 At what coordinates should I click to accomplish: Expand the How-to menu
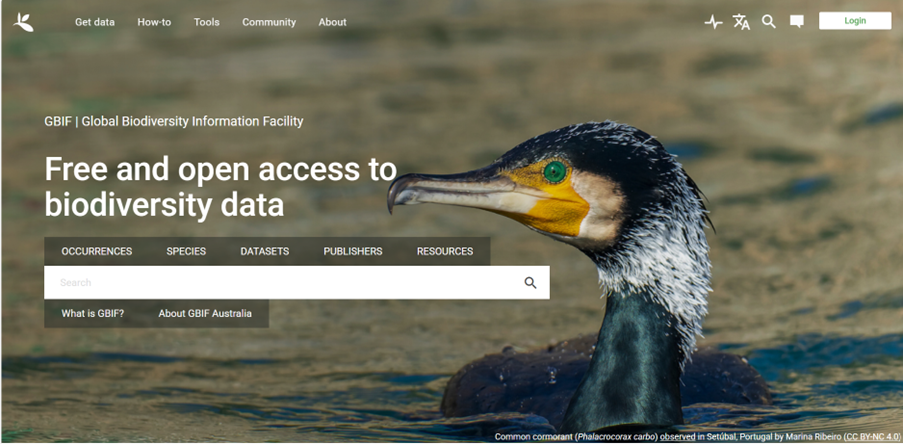154,22
